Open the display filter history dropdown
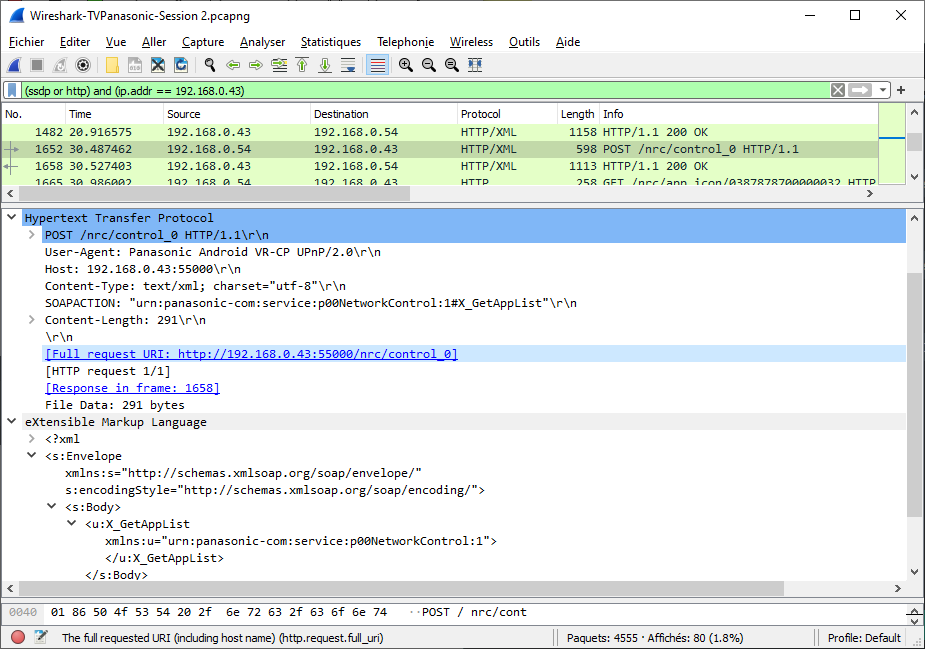This screenshot has width=925, height=649. pyautogui.click(x=883, y=90)
